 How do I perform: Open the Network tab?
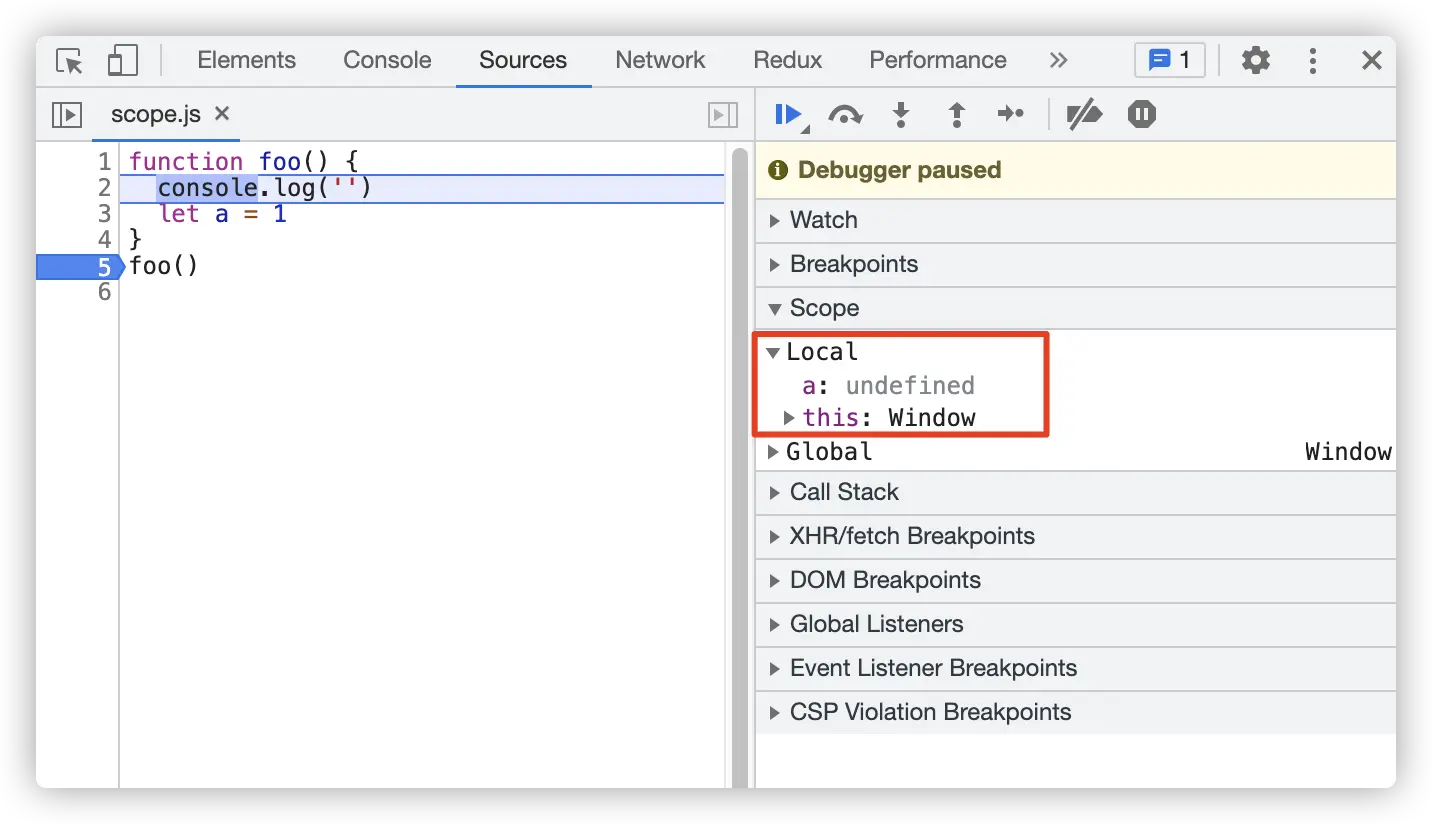(x=660, y=60)
